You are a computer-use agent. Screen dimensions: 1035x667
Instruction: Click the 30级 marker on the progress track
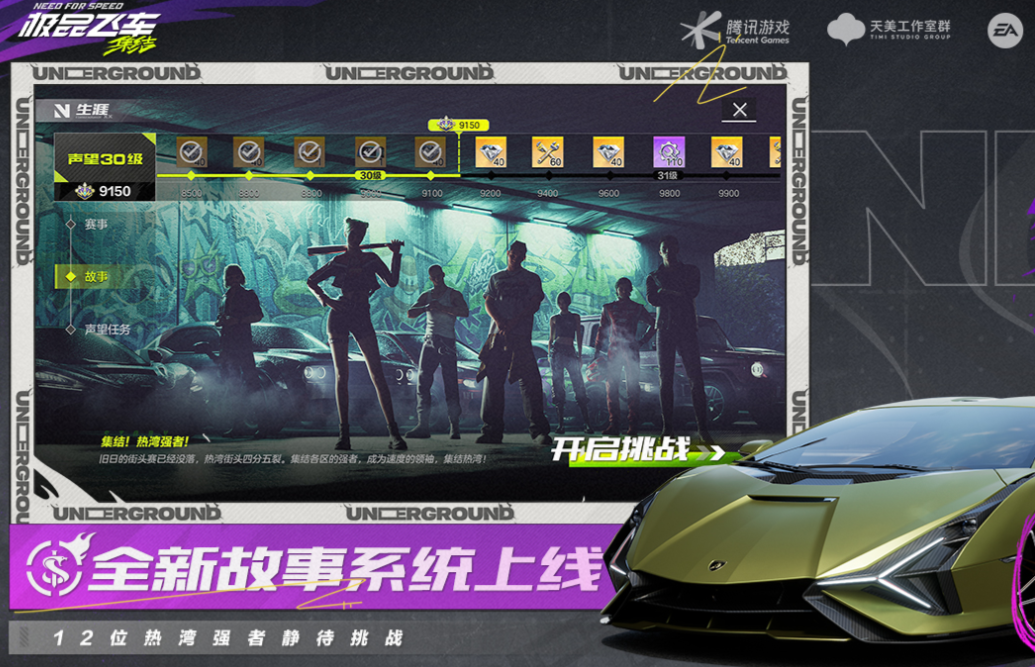pyautogui.click(x=370, y=176)
